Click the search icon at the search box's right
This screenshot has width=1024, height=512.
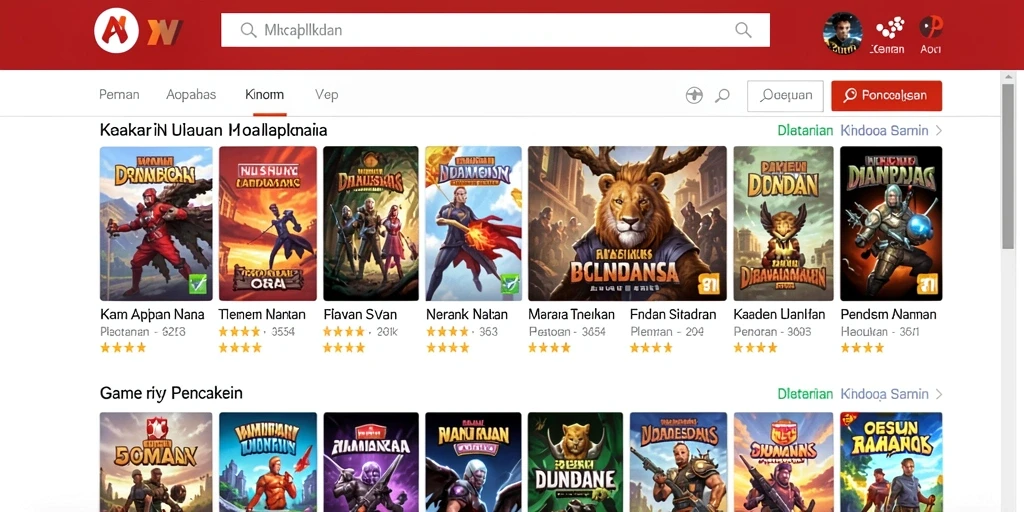coord(743,29)
